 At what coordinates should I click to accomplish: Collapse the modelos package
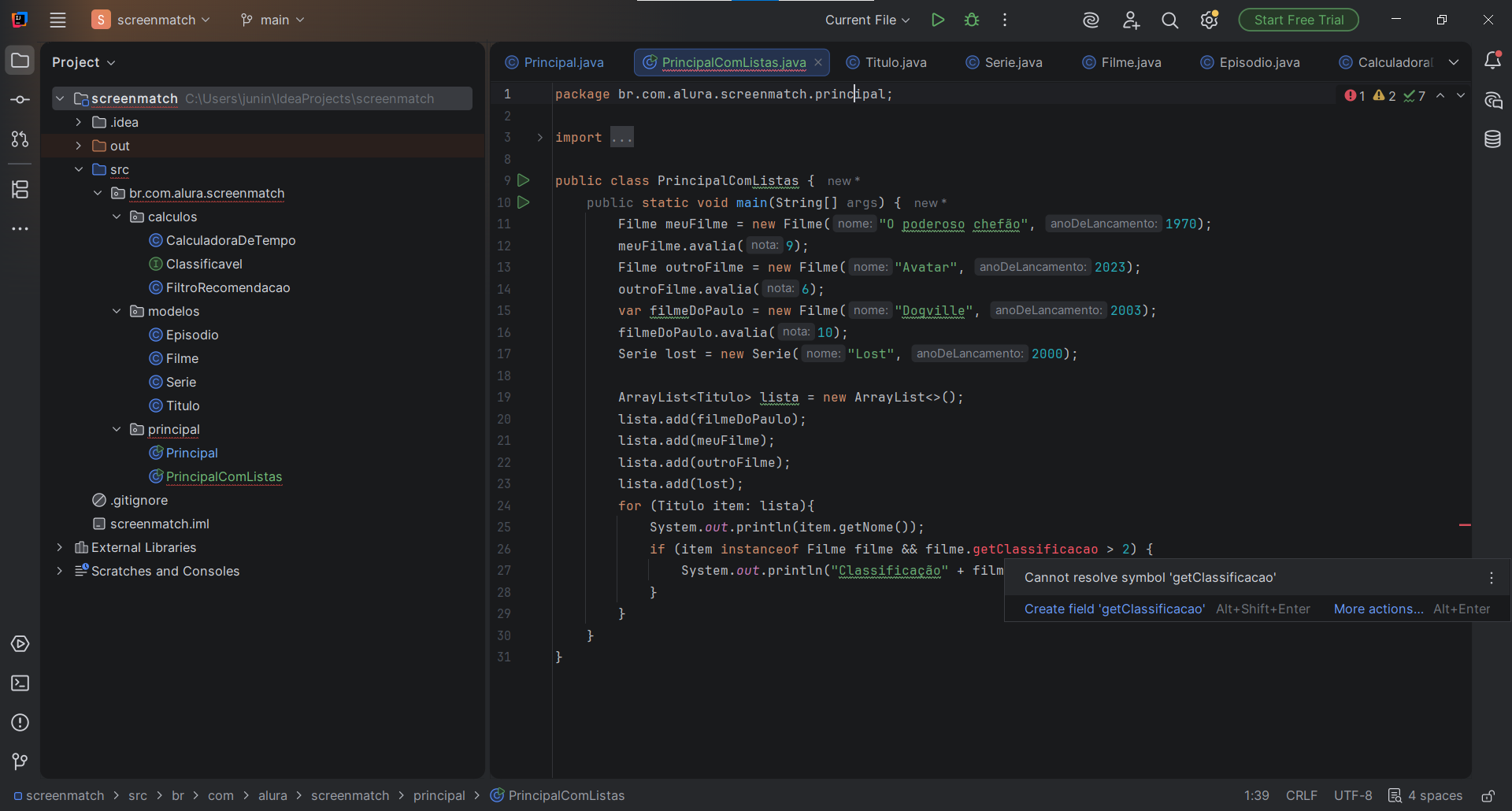pos(117,311)
